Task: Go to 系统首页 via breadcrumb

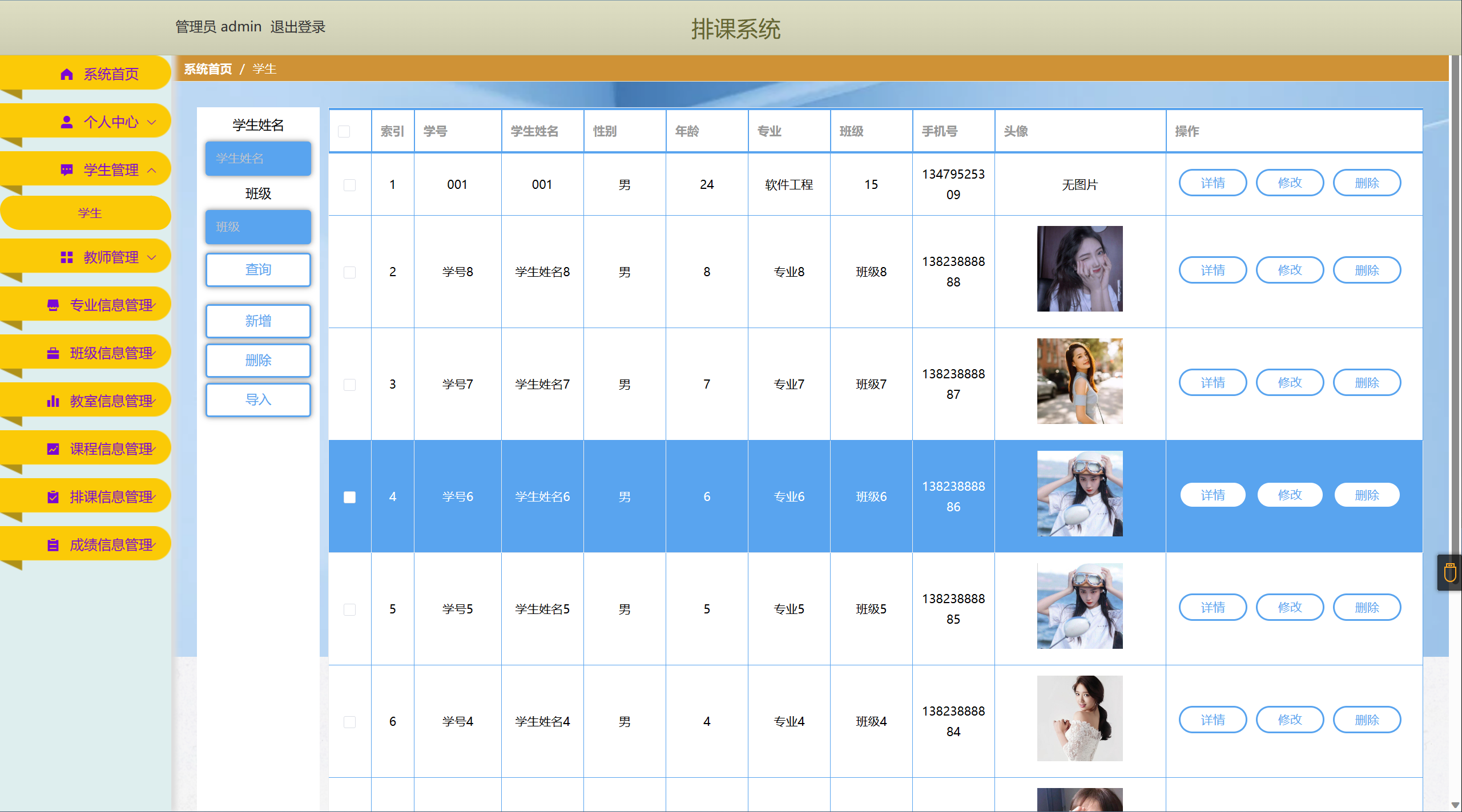Action: 208,69
